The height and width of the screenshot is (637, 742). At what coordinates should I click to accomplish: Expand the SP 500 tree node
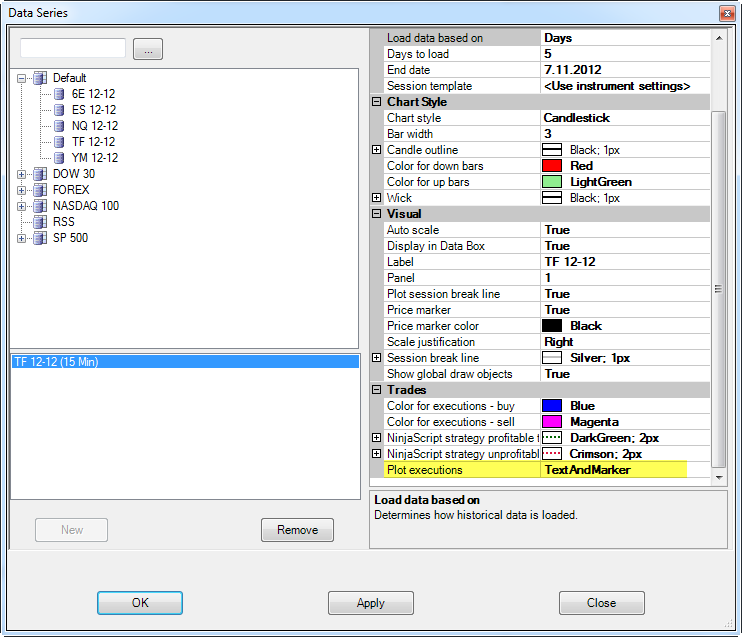point(21,239)
